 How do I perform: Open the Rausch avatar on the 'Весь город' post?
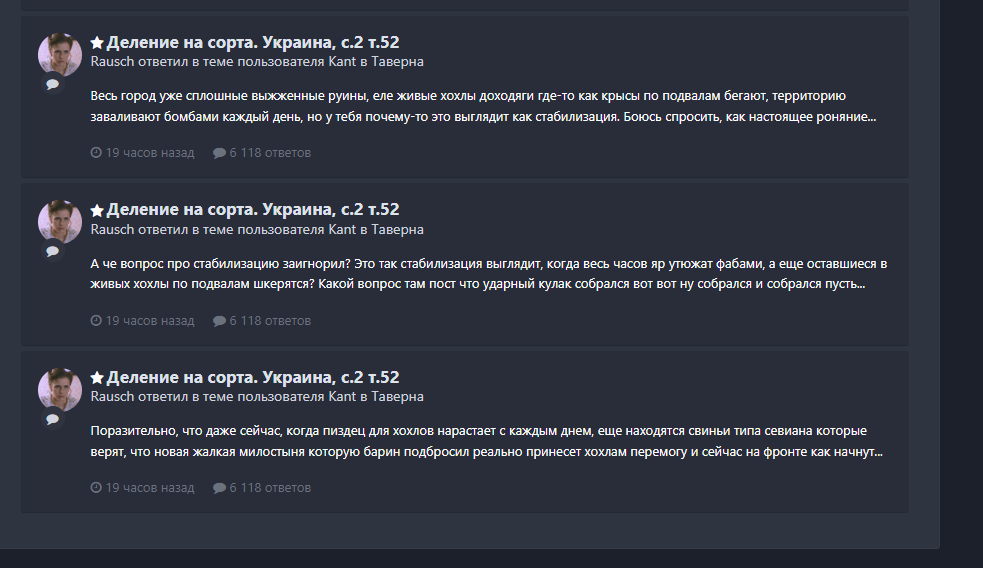[x=60, y=54]
